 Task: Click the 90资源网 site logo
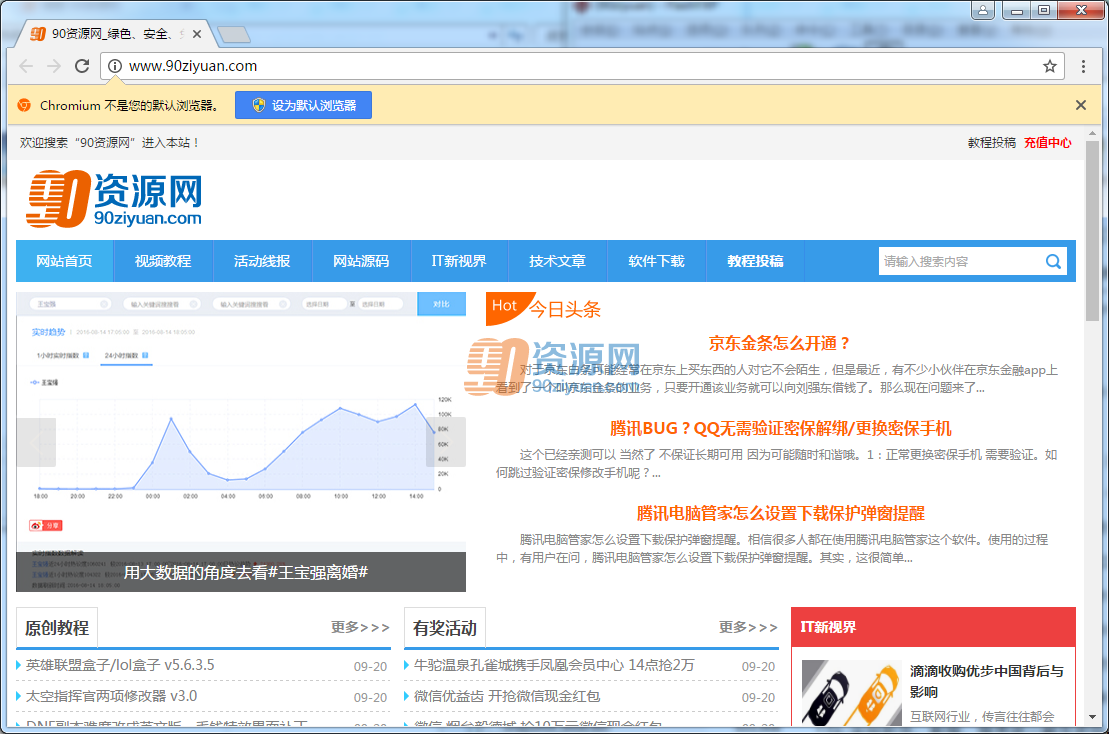point(115,199)
